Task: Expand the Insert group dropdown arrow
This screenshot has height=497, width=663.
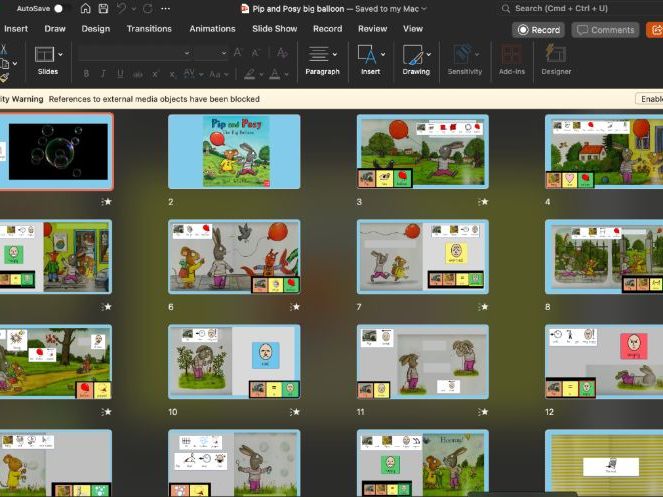Action: click(x=383, y=55)
